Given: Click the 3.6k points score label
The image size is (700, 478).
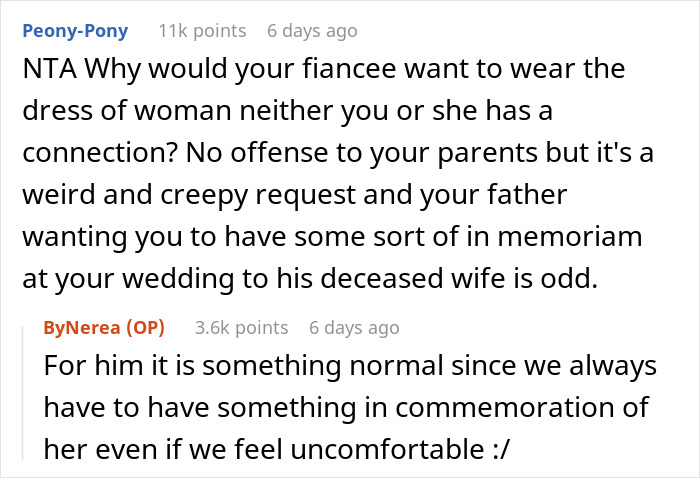Looking at the screenshot, I should tap(242, 328).
